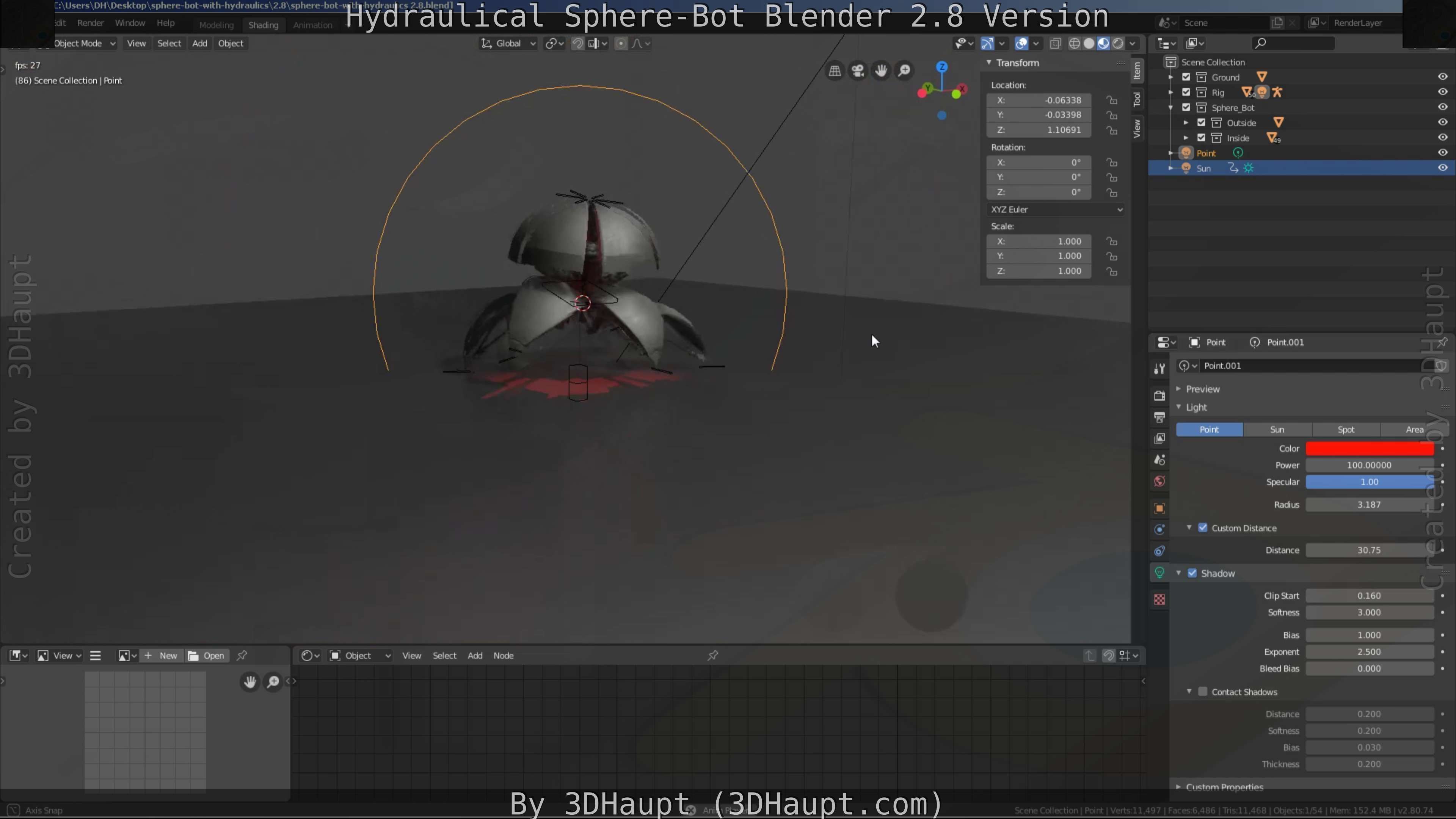Collapse the Light panel

coord(1196,407)
